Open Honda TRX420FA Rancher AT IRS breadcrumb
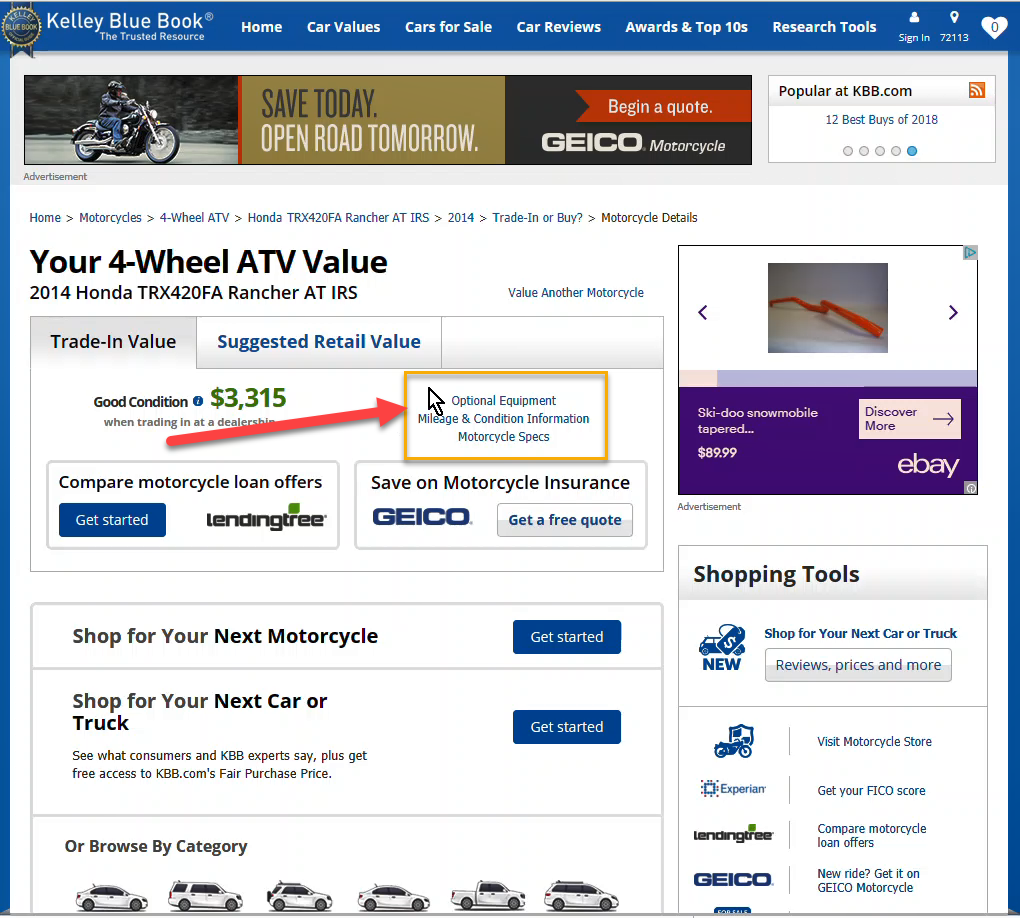This screenshot has width=1020, height=918. coord(338,218)
